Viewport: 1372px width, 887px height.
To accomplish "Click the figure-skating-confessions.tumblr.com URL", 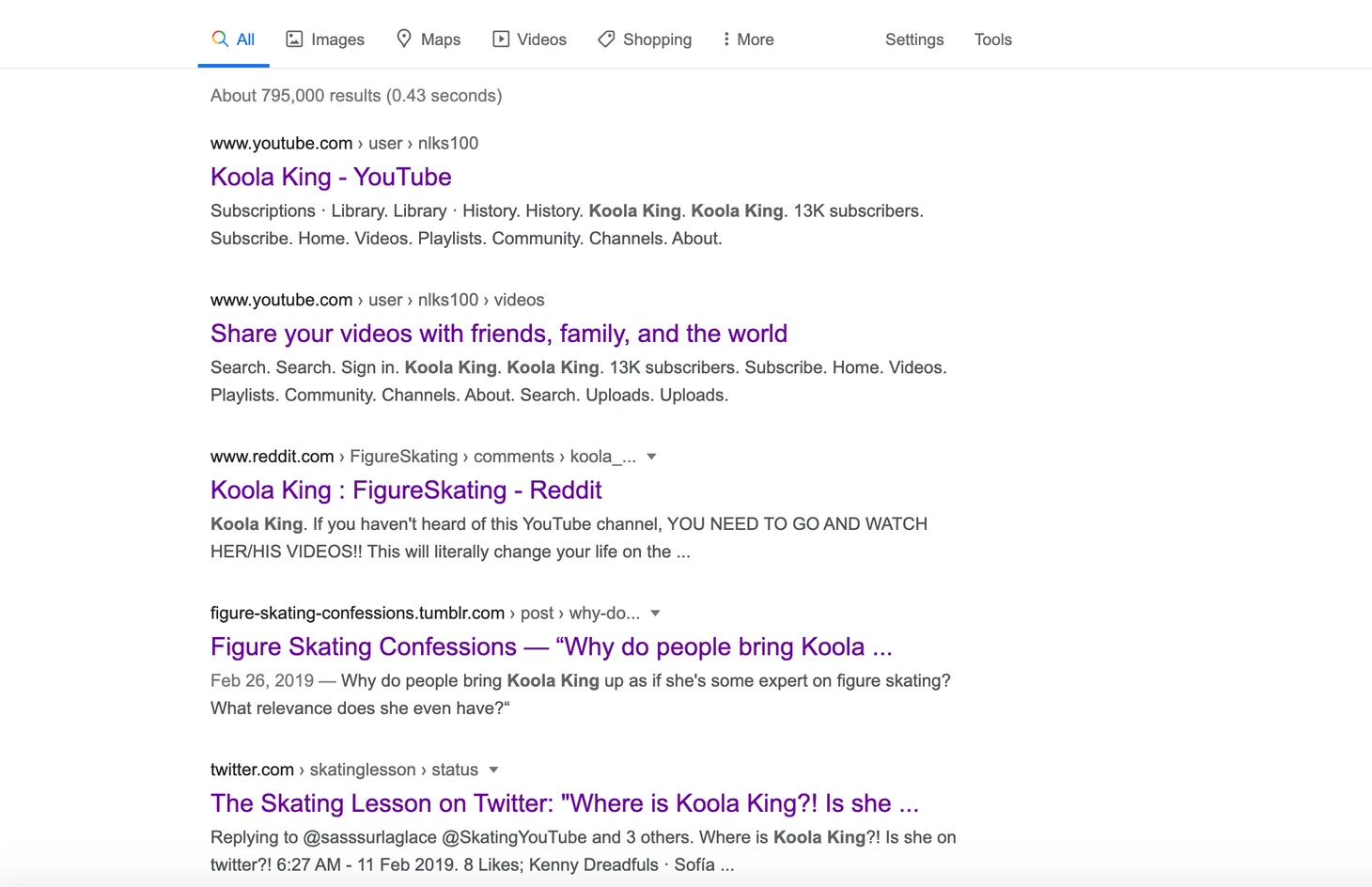I will coord(357,614).
